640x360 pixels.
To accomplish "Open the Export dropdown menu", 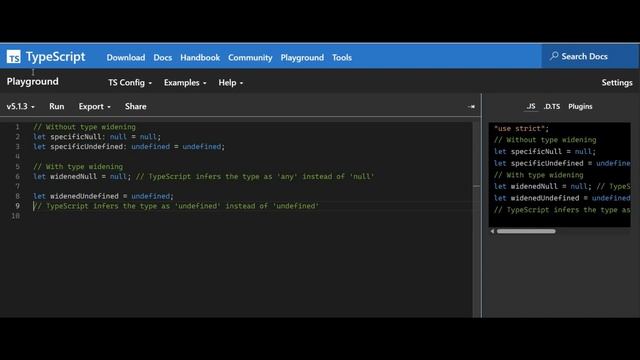I will [94, 107].
